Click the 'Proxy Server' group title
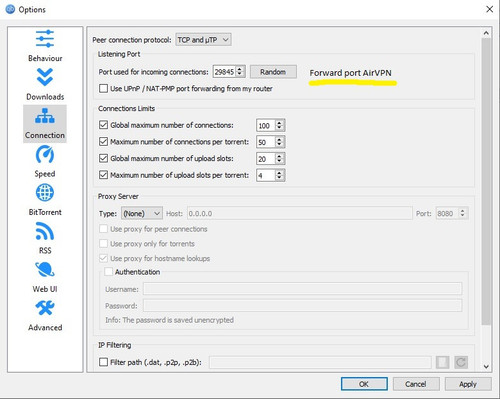 tap(118, 196)
